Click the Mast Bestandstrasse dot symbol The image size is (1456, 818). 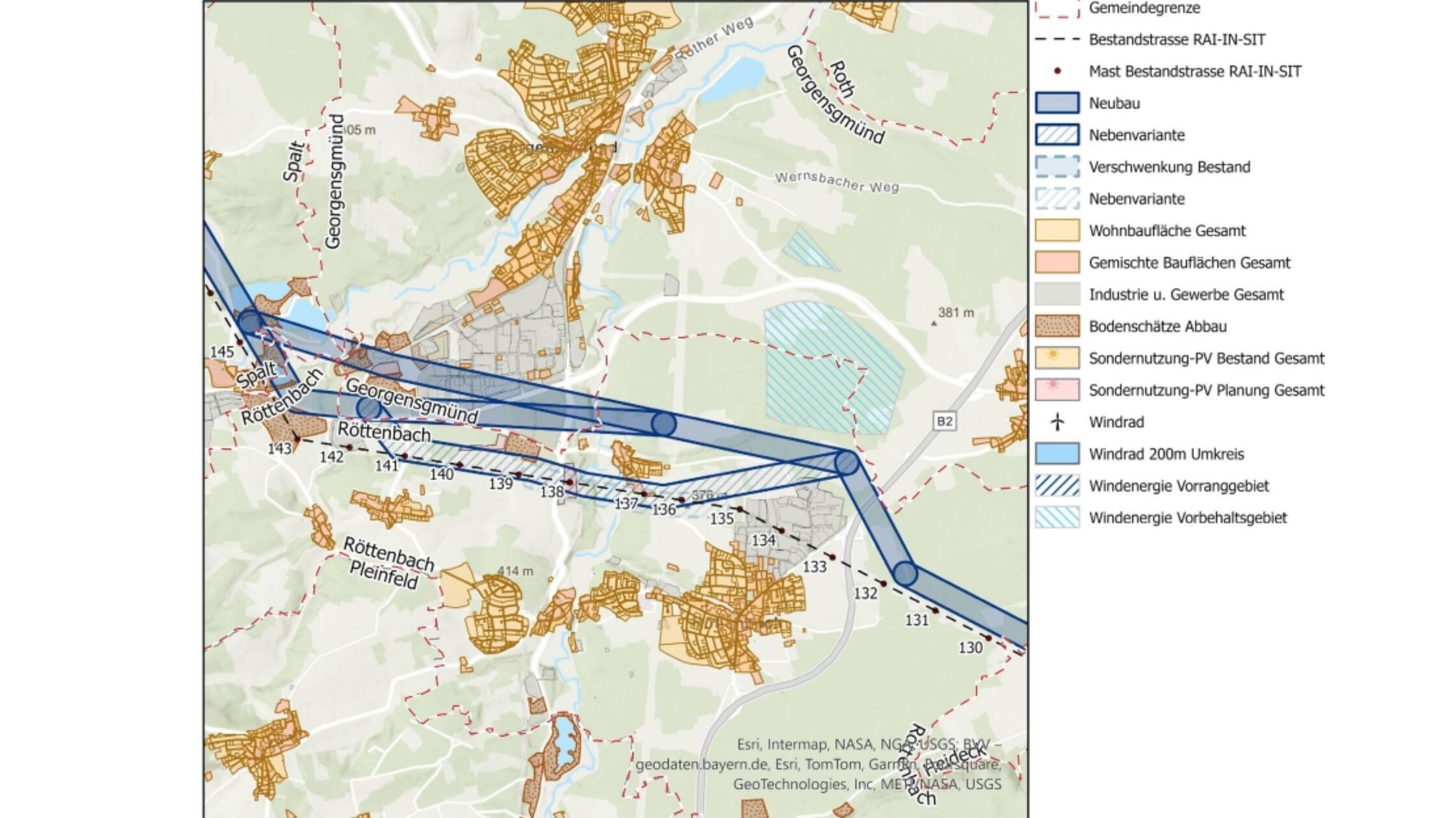(1058, 71)
